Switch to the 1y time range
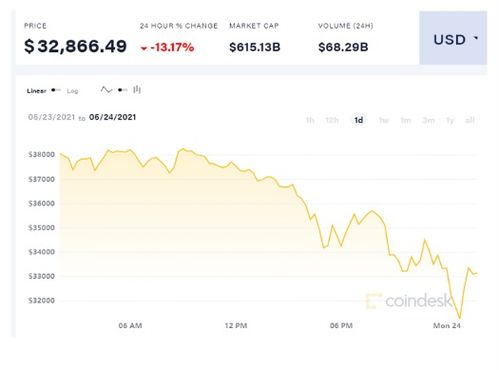Screen dimensions: 499x370 pos(450,120)
